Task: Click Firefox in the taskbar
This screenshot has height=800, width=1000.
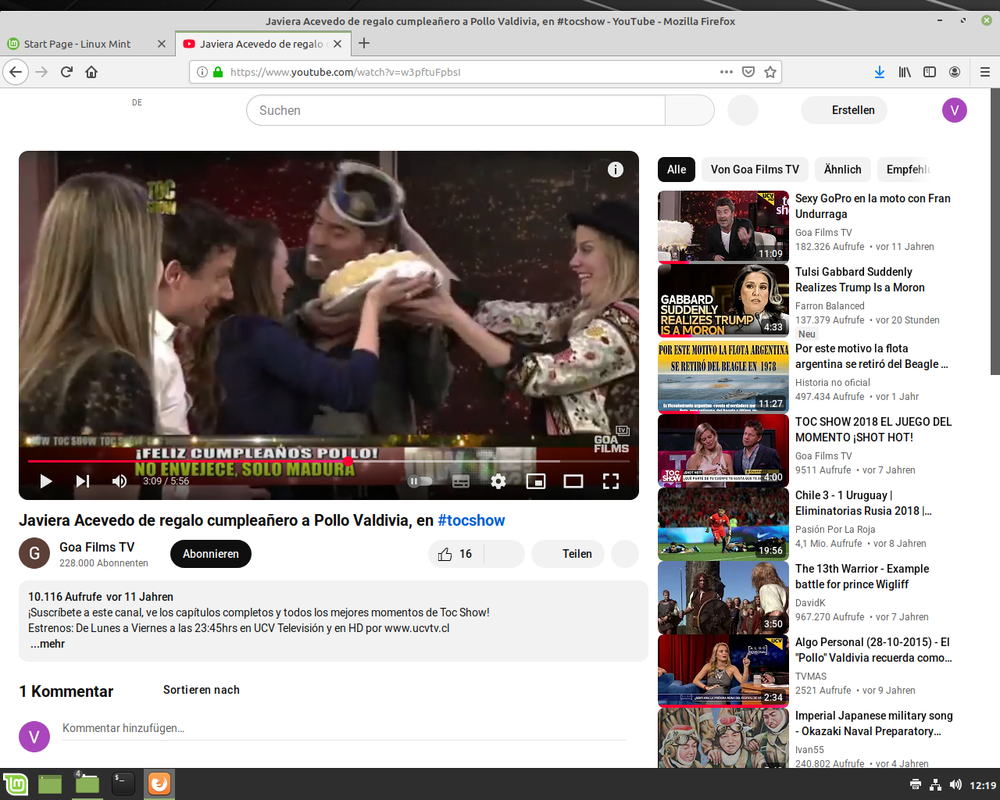Action: [159, 784]
